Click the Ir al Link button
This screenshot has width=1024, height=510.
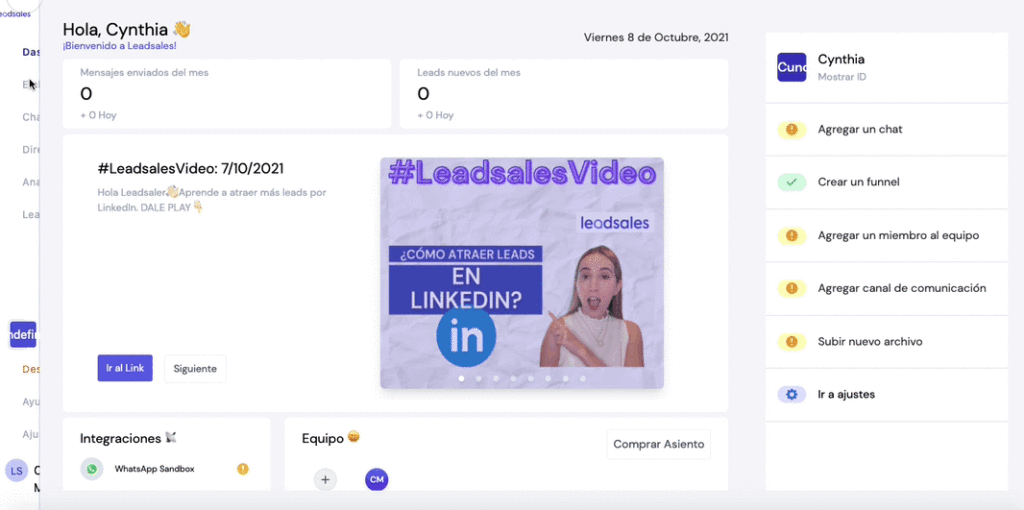coord(125,368)
